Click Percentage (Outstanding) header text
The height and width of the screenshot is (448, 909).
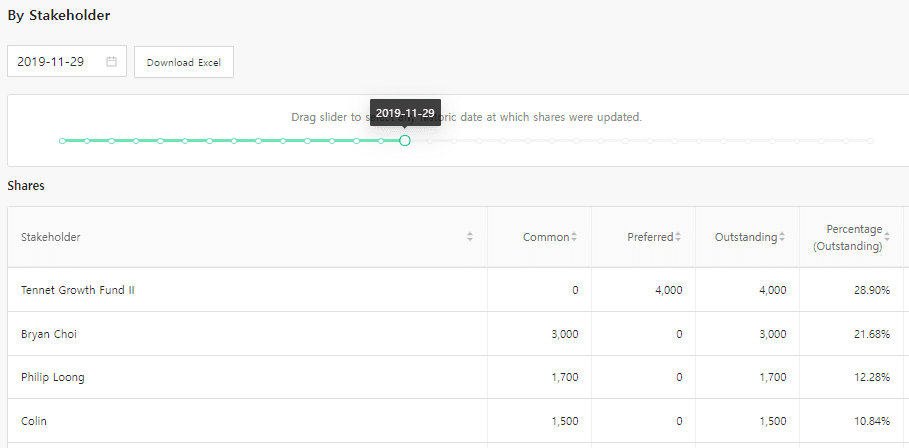coord(848,238)
